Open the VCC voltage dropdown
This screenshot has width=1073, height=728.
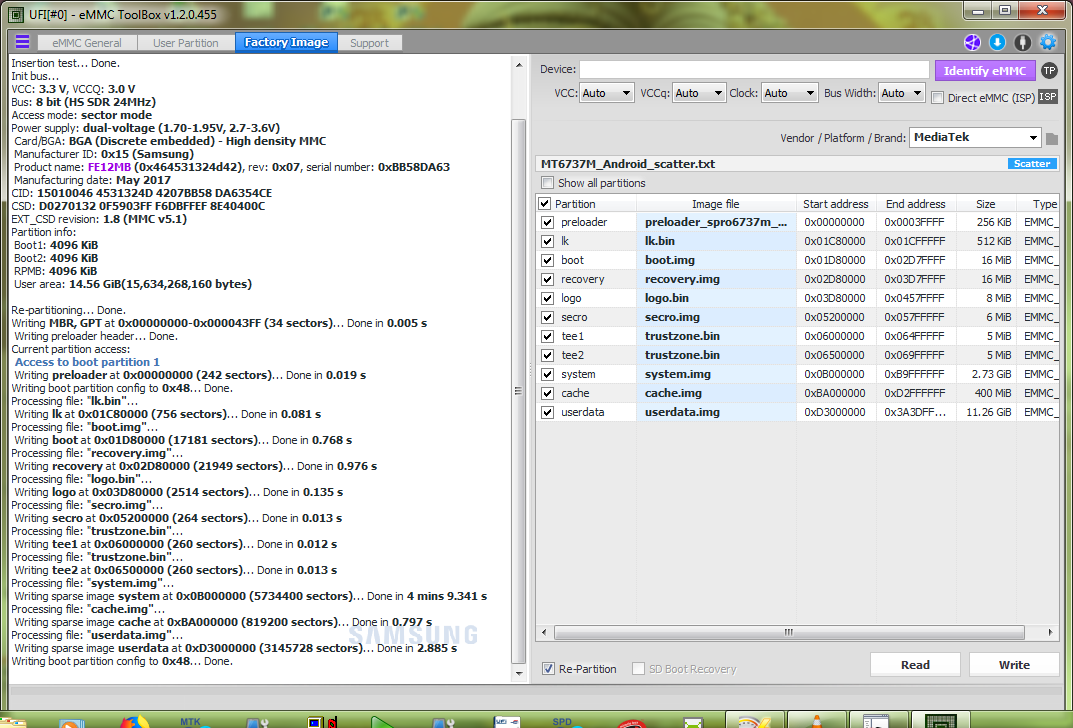pos(606,92)
